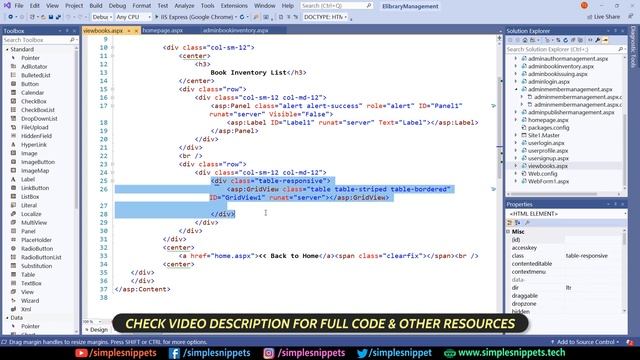Collapse the Data toolbox group
Viewport: 640px width, 360px height.
click(x=7, y=318)
